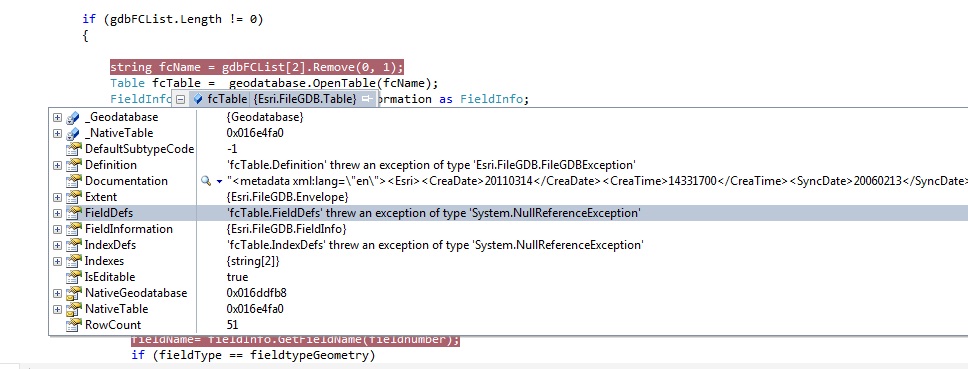Viewport: 968px width, 369px height.
Task: Click the NativeGeodatabase property icon
Action: pos(74,293)
